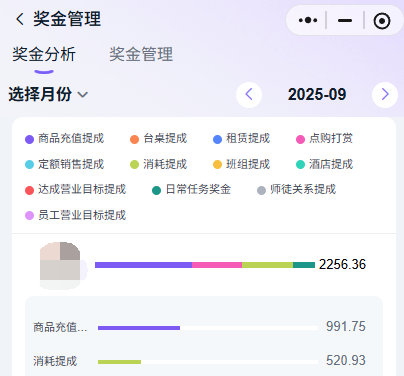This screenshot has width=404, height=376.
Task: Click the pink segment of the stacked bar
Action: click(217, 265)
